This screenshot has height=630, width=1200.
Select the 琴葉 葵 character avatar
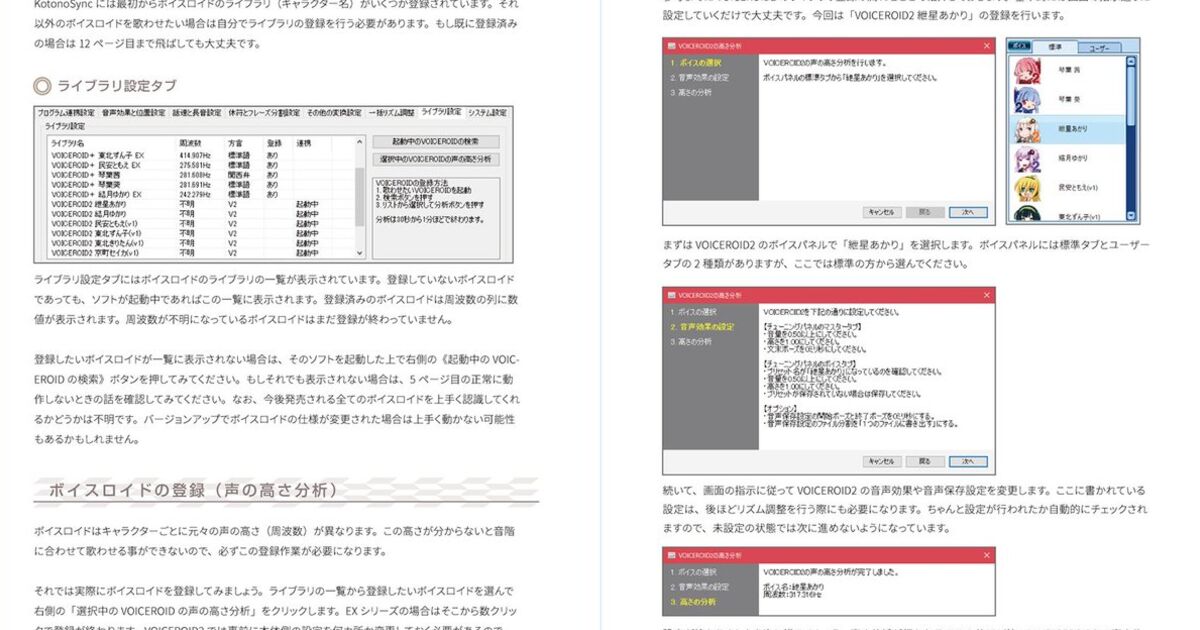1028,100
